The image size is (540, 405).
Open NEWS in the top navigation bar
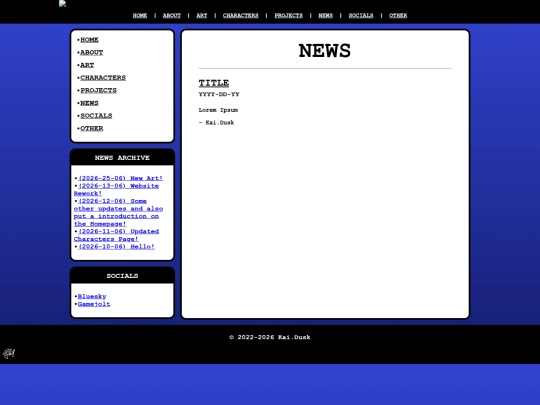(x=325, y=15)
